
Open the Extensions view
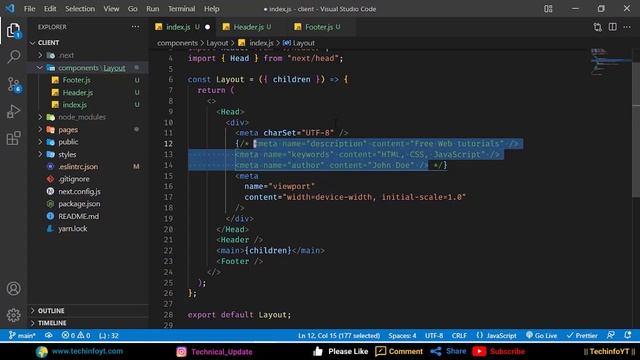click(13, 138)
